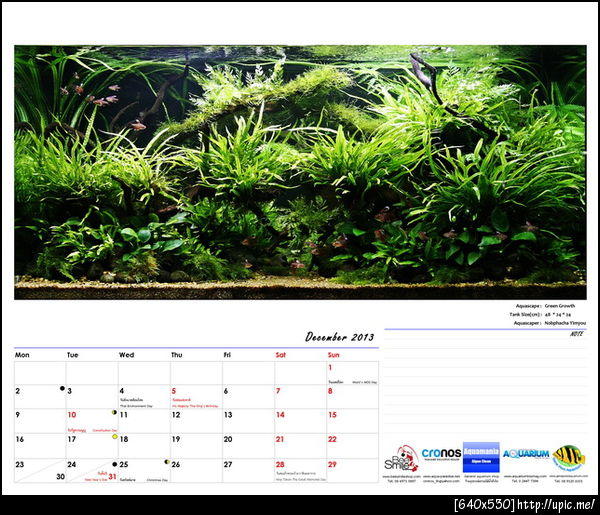Click the striped yellow fish logo

(x=569, y=458)
